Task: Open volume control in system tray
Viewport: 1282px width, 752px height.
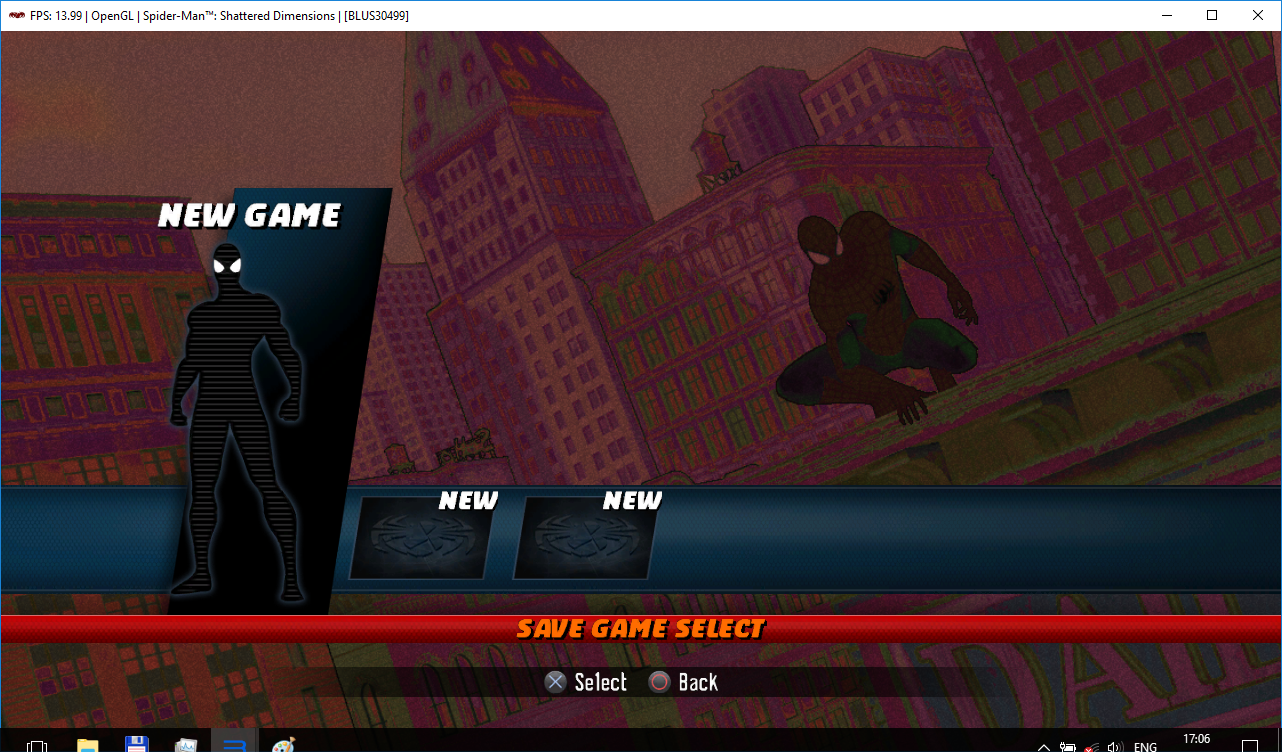Action: (1116, 746)
